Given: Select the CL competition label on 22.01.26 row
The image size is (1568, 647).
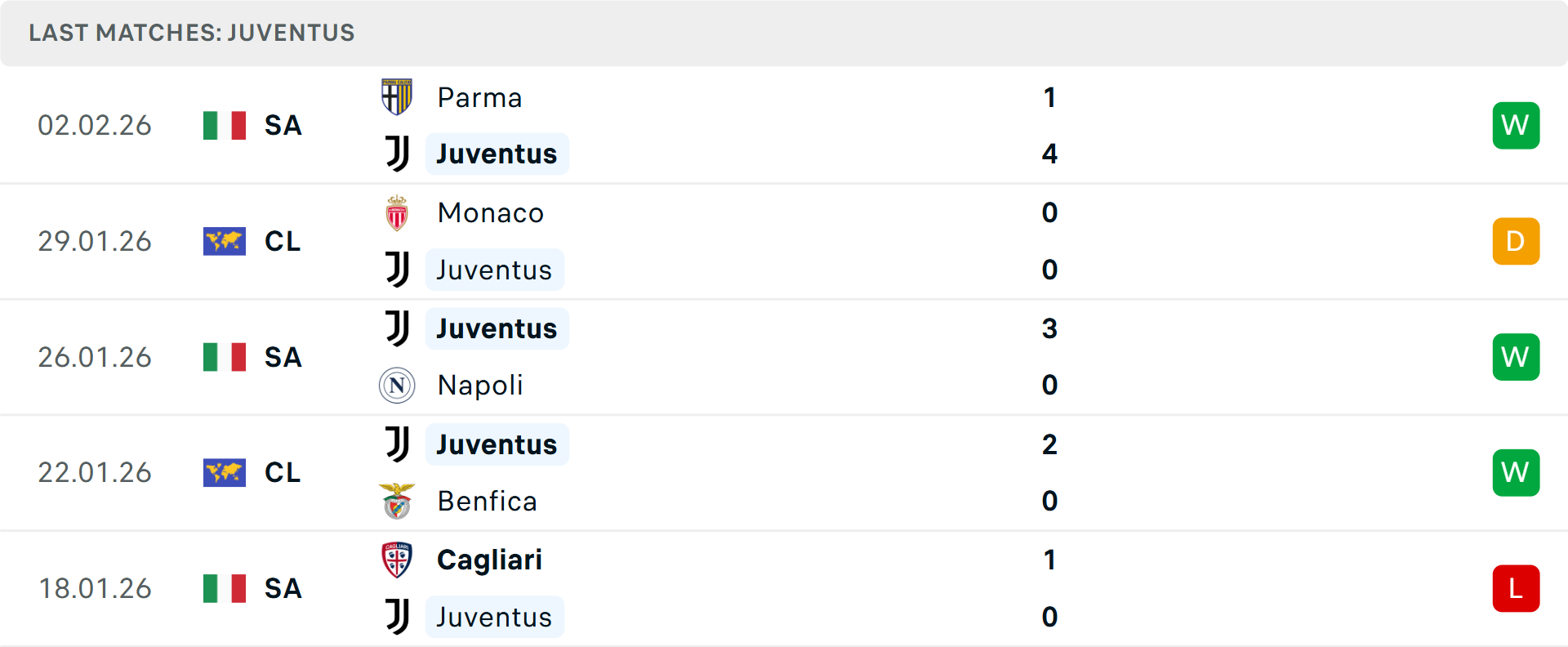Looking at the screenshot, I should [282, 472].
